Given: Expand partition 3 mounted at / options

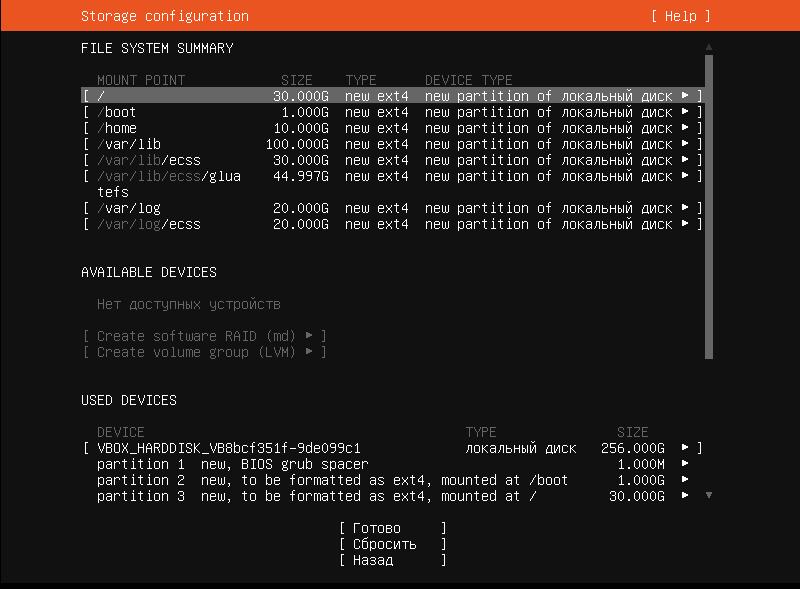Looking at the screenshot, I should [685, 496].
